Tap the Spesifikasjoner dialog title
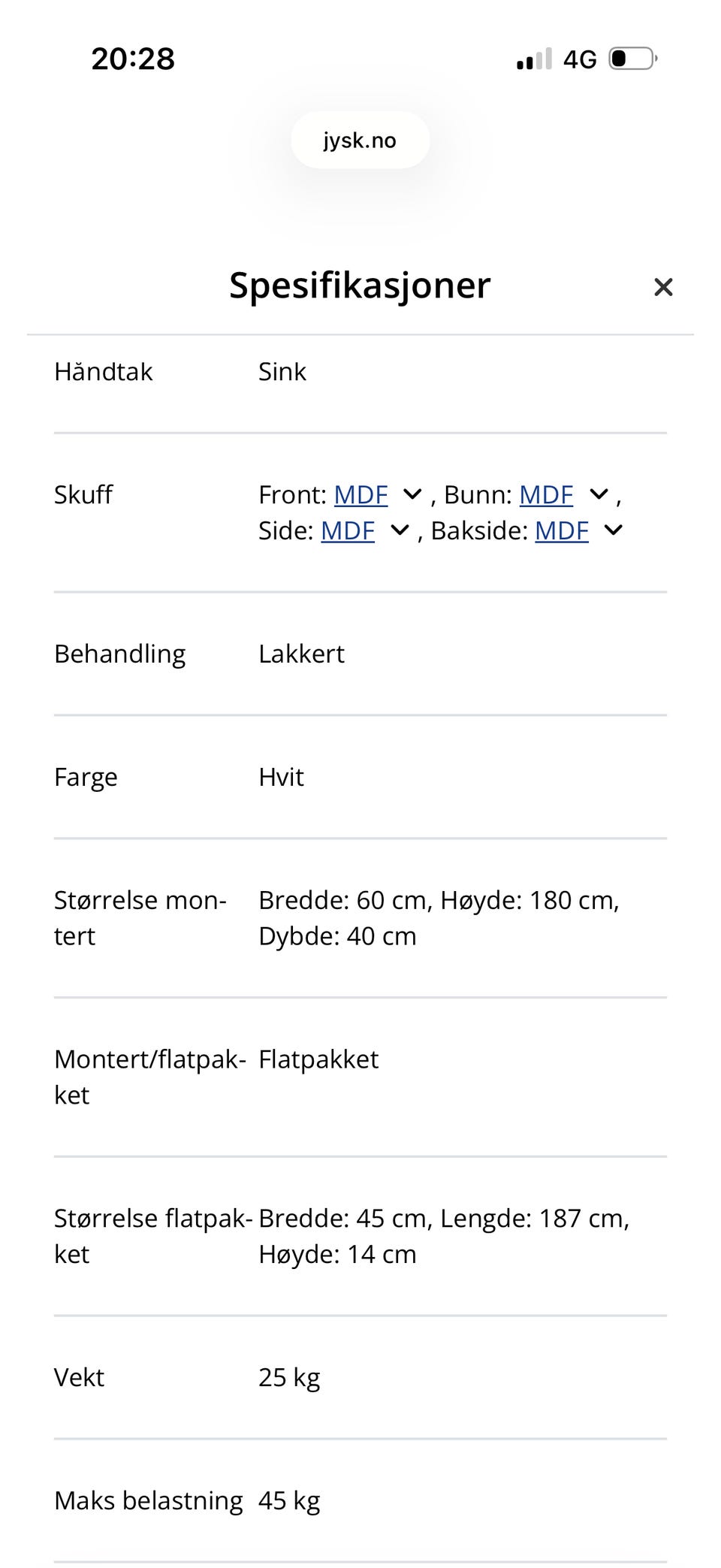The image size is (721, 1568). [360, 286]
